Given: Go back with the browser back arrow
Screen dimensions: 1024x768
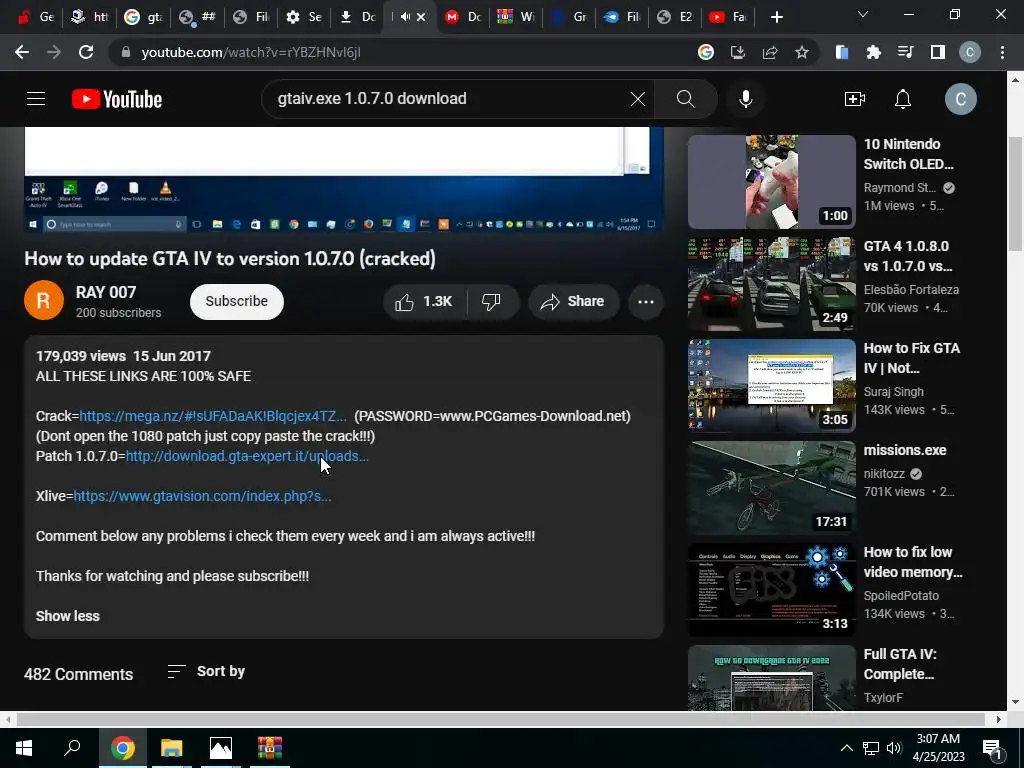Looking at the screenshot, I should [22, 52].
